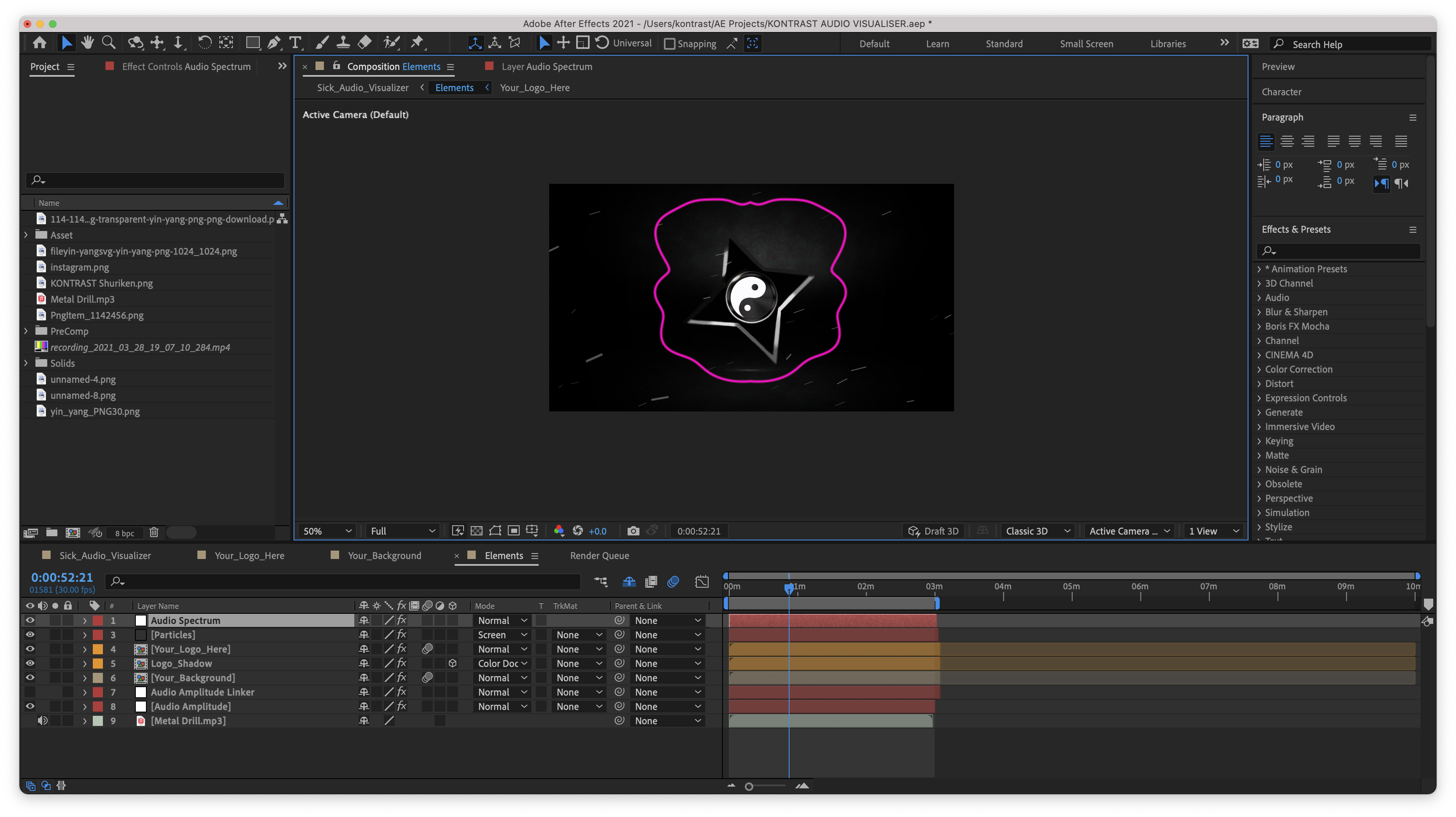Click the current time 0:00:52:21 in timeline

coord(62,578)
